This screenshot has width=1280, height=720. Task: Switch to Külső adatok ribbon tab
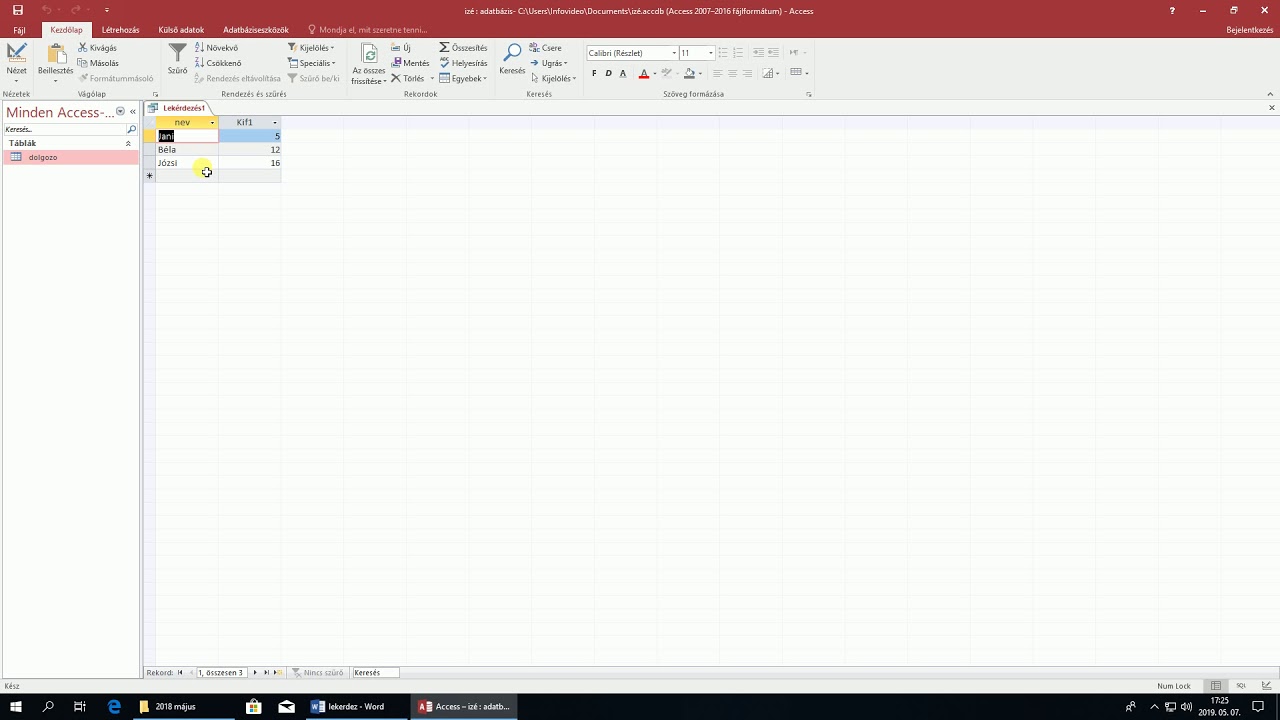tap(181, 30)
